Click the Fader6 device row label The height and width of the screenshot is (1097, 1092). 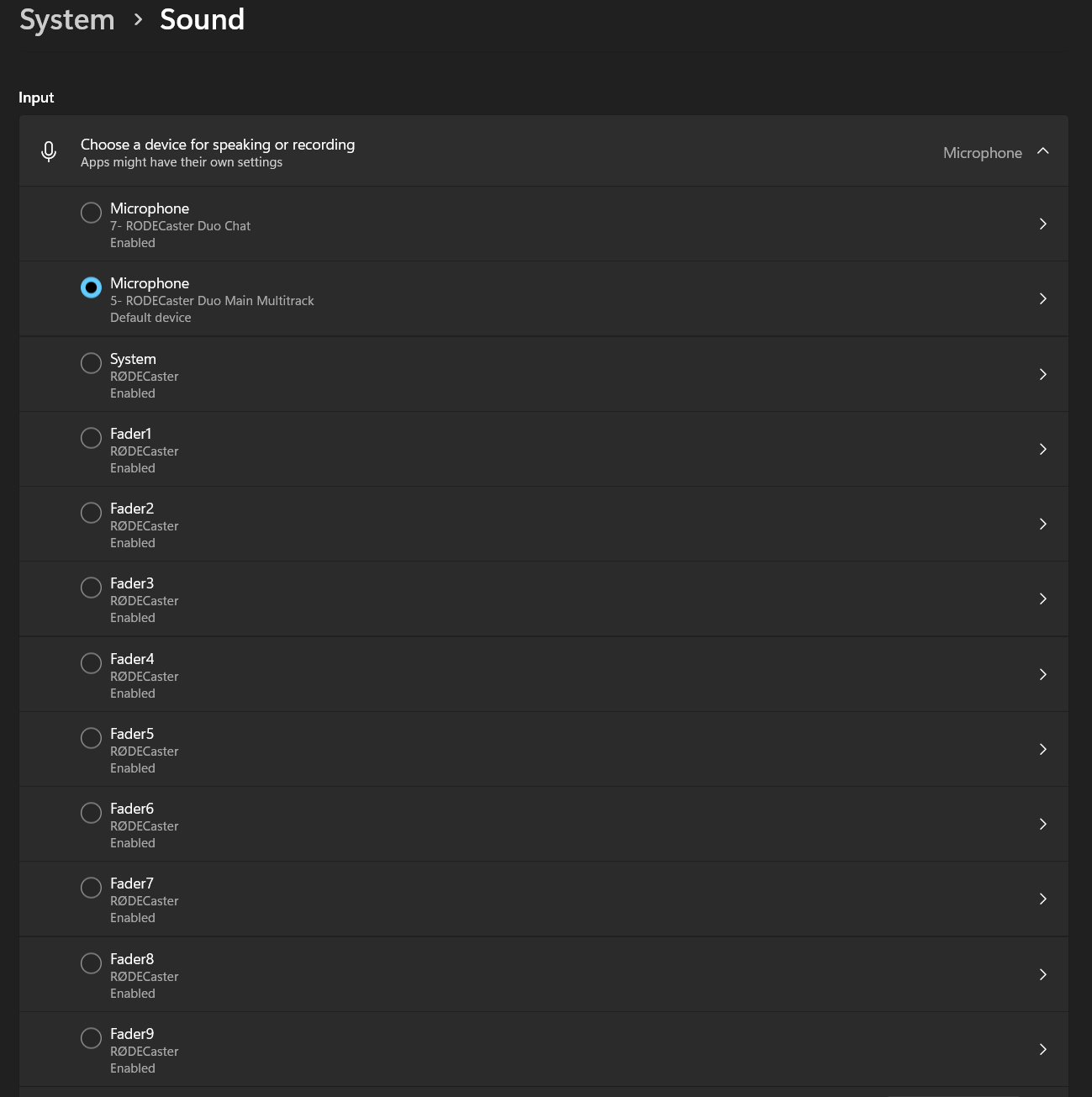click(x=132, y=809)
